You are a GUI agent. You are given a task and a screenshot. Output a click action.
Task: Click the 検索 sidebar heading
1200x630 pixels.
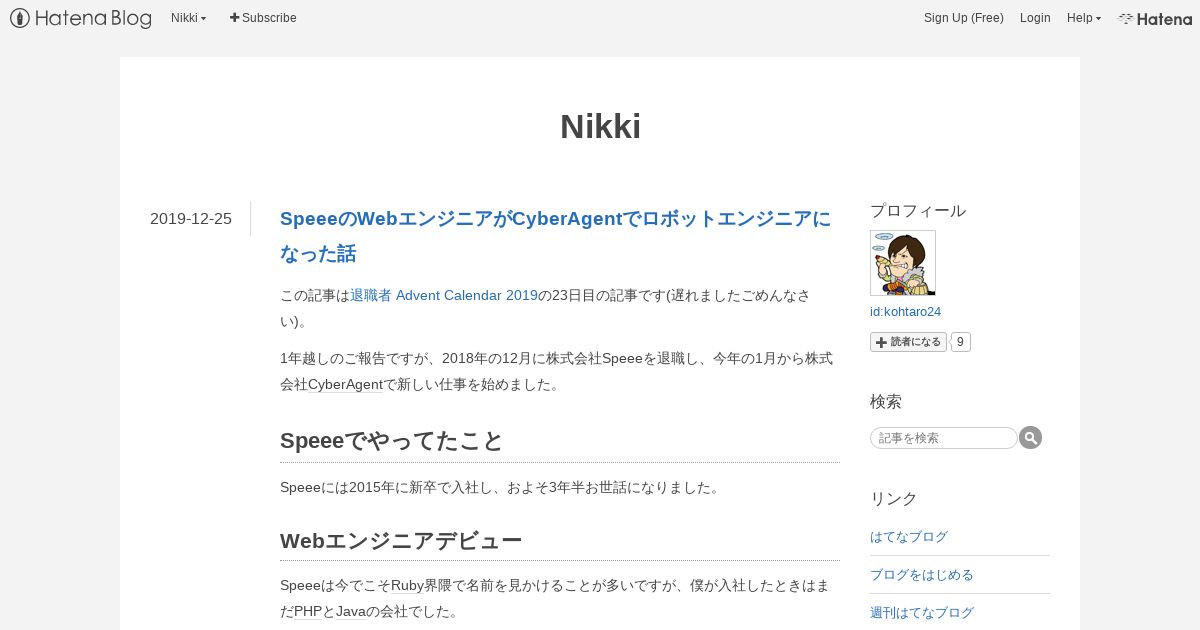click(886, 402)
